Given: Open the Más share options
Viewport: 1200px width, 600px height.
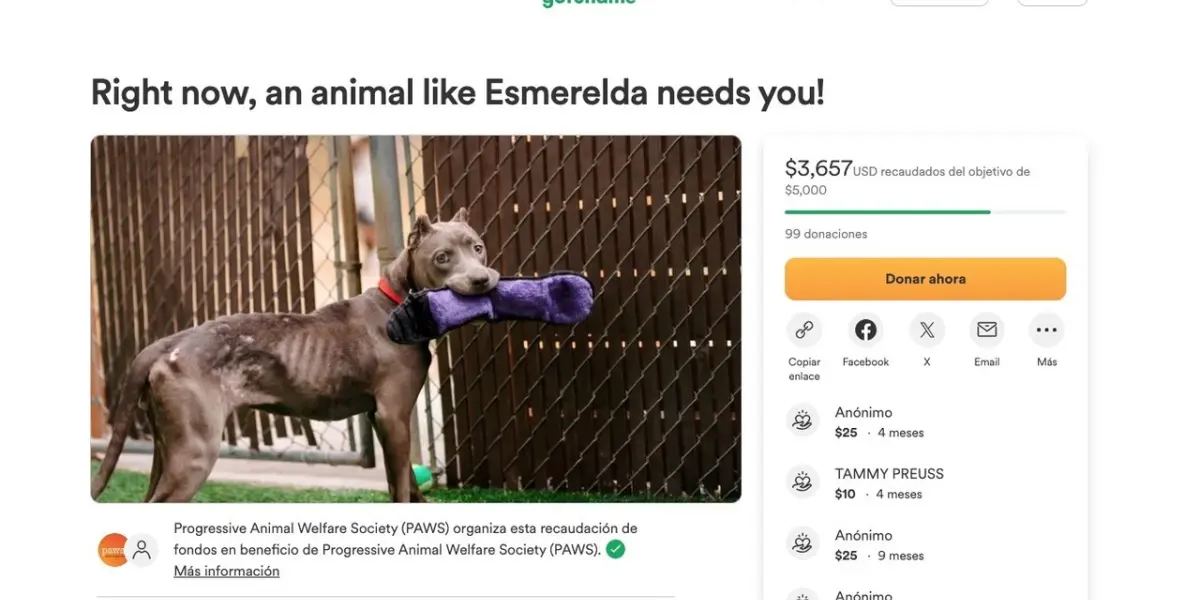Looking at the screenshot, I should pyautogui.click(x=1047, y=330).
